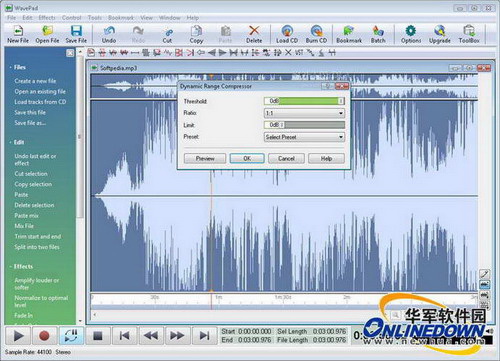The image size is (500, 361).
Task: Click 'Split into two files' link
Action: pyautogui.click(x=37, y=247)
